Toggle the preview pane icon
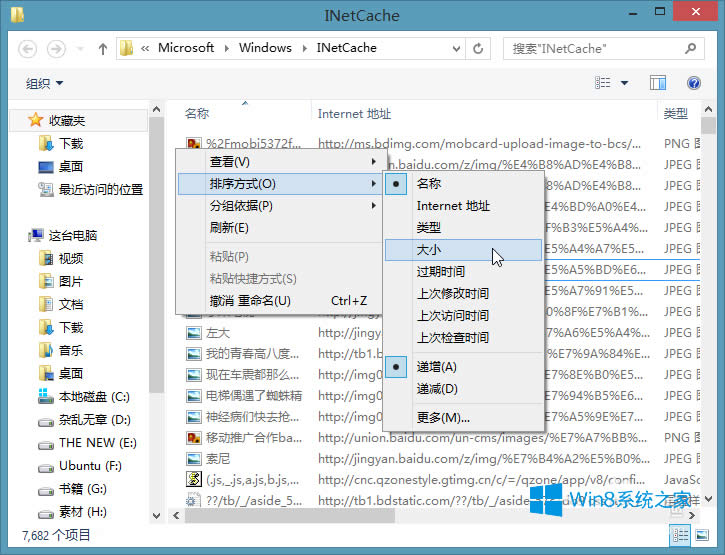The image size is (725, 555). coord(657,83)
